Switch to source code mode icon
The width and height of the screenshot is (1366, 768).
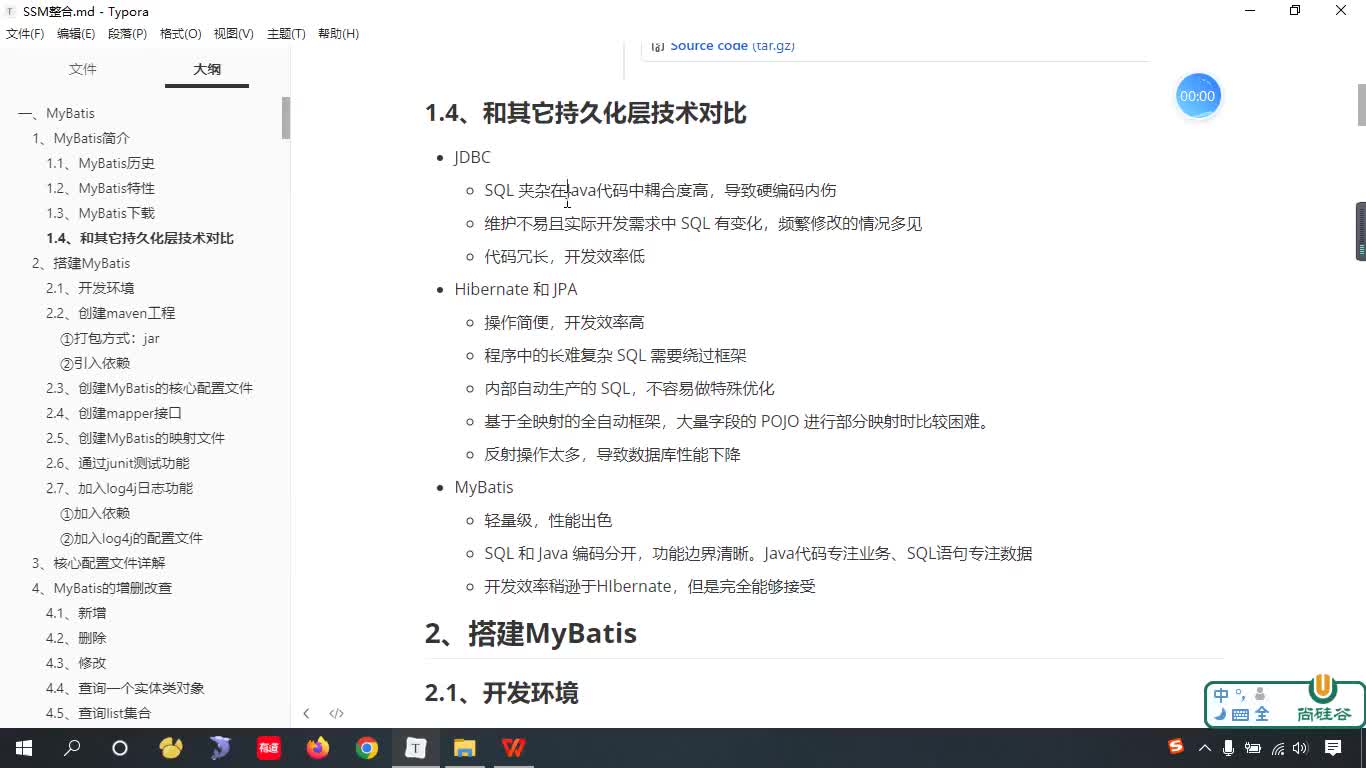click(336, 713)
